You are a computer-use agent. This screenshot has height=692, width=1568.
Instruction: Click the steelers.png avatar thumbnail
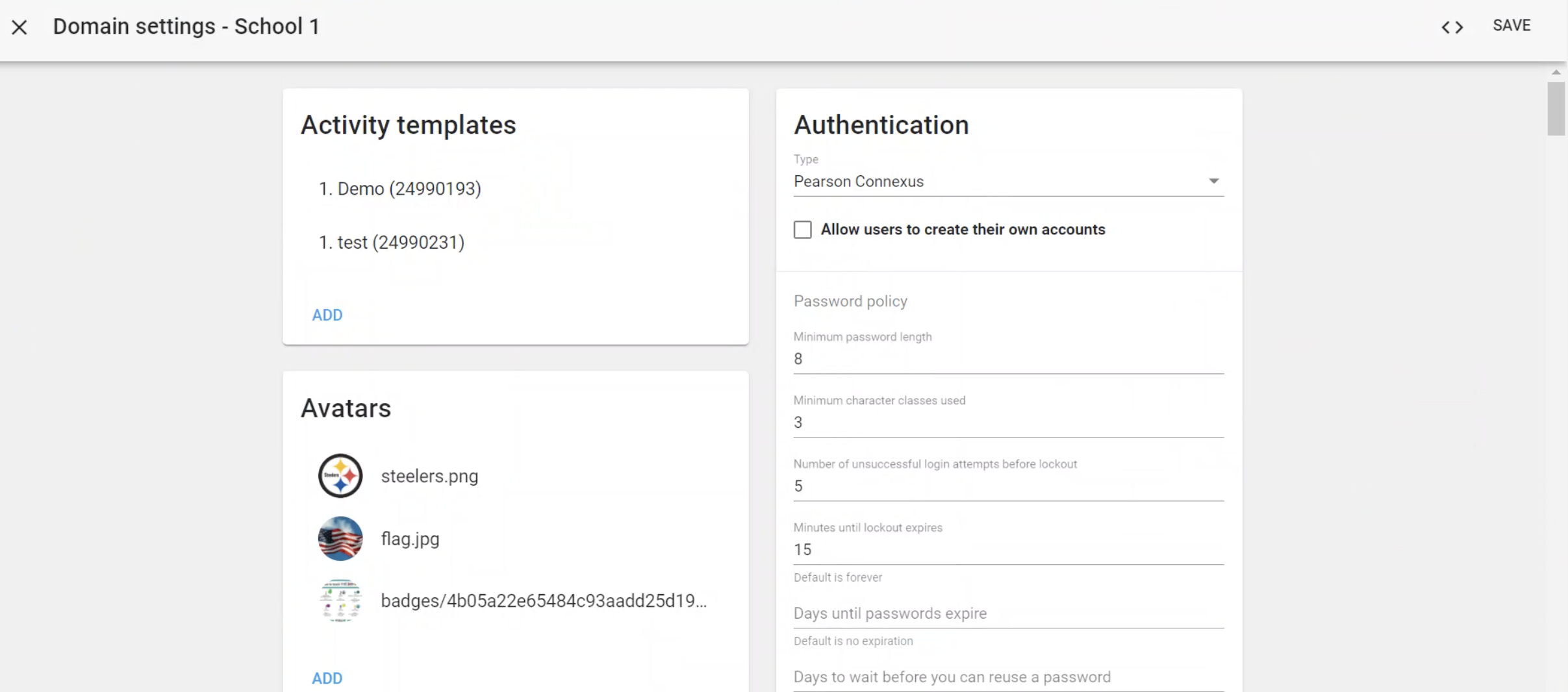[340, 476]
